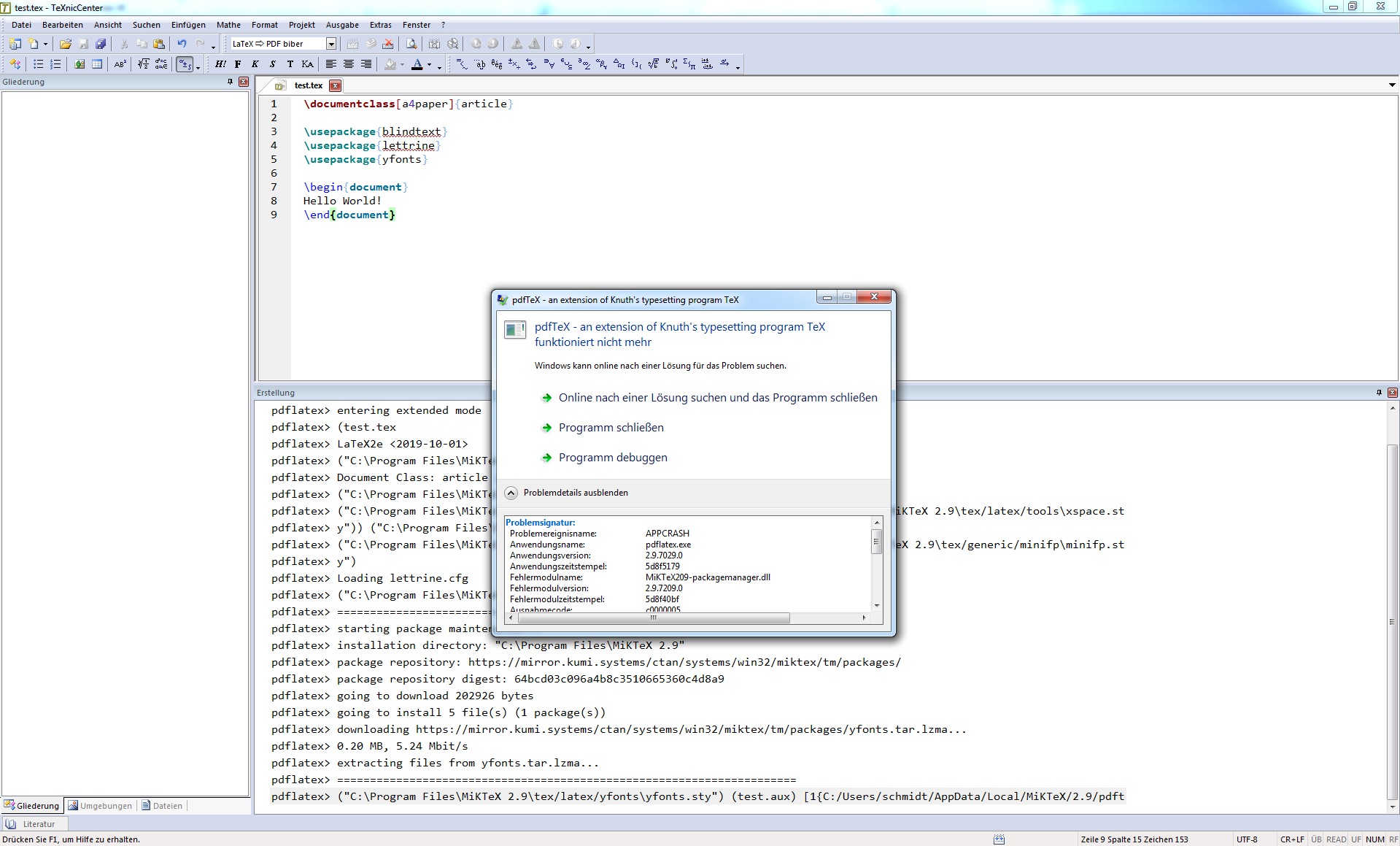Click Programm schließen in the dialog
This screenshot has height=846, width=1400.
pyautogui.click(x=611, y=428)
